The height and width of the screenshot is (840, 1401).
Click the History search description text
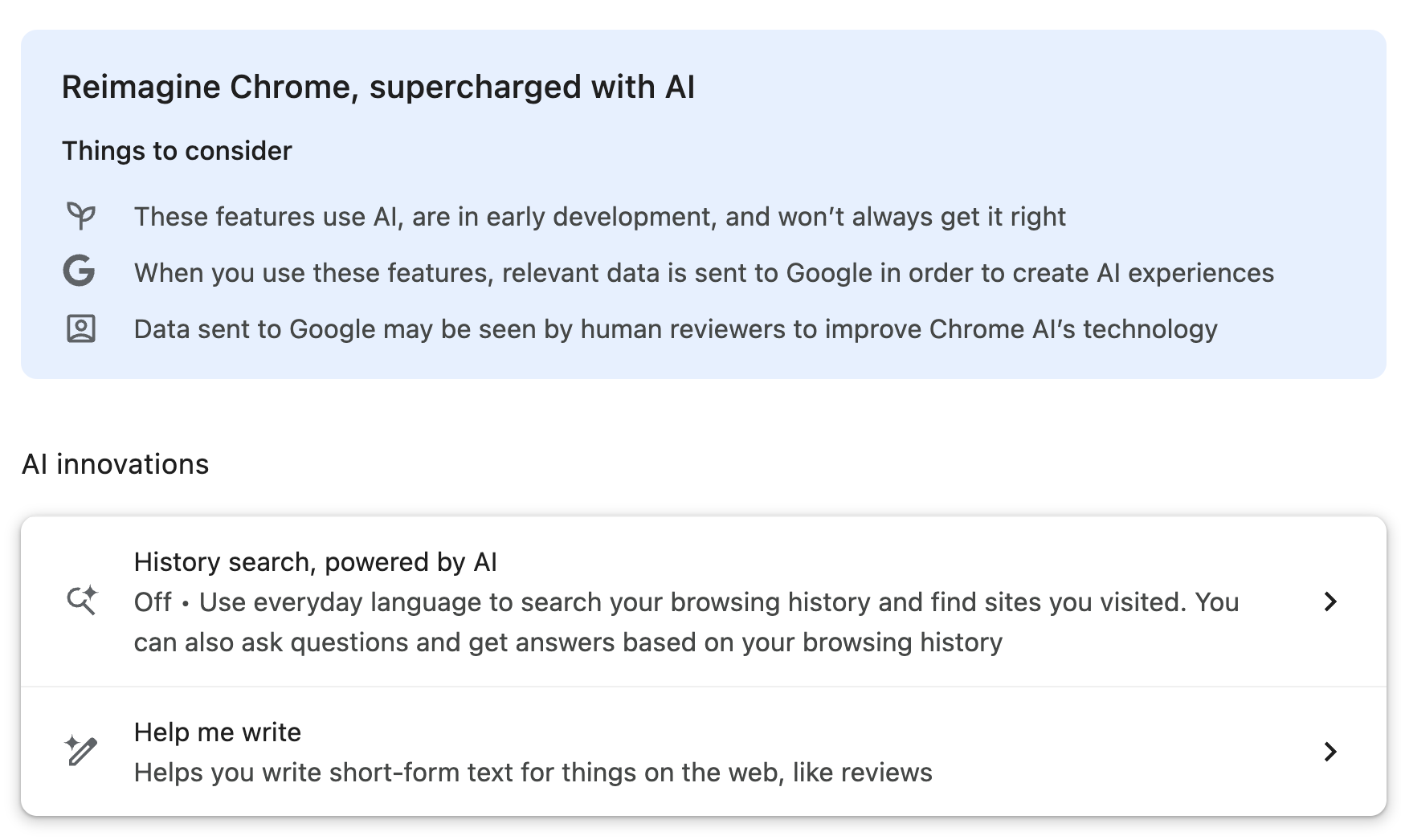(687, 622)
